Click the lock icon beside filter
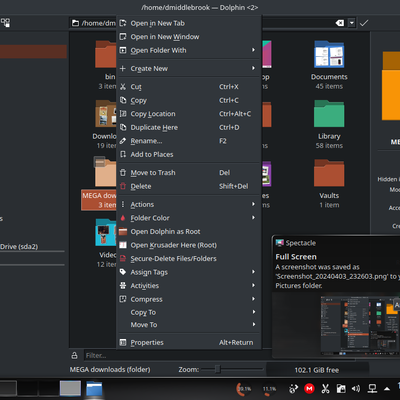The height and width of the screenshot is (400, 400). point(74,355)
